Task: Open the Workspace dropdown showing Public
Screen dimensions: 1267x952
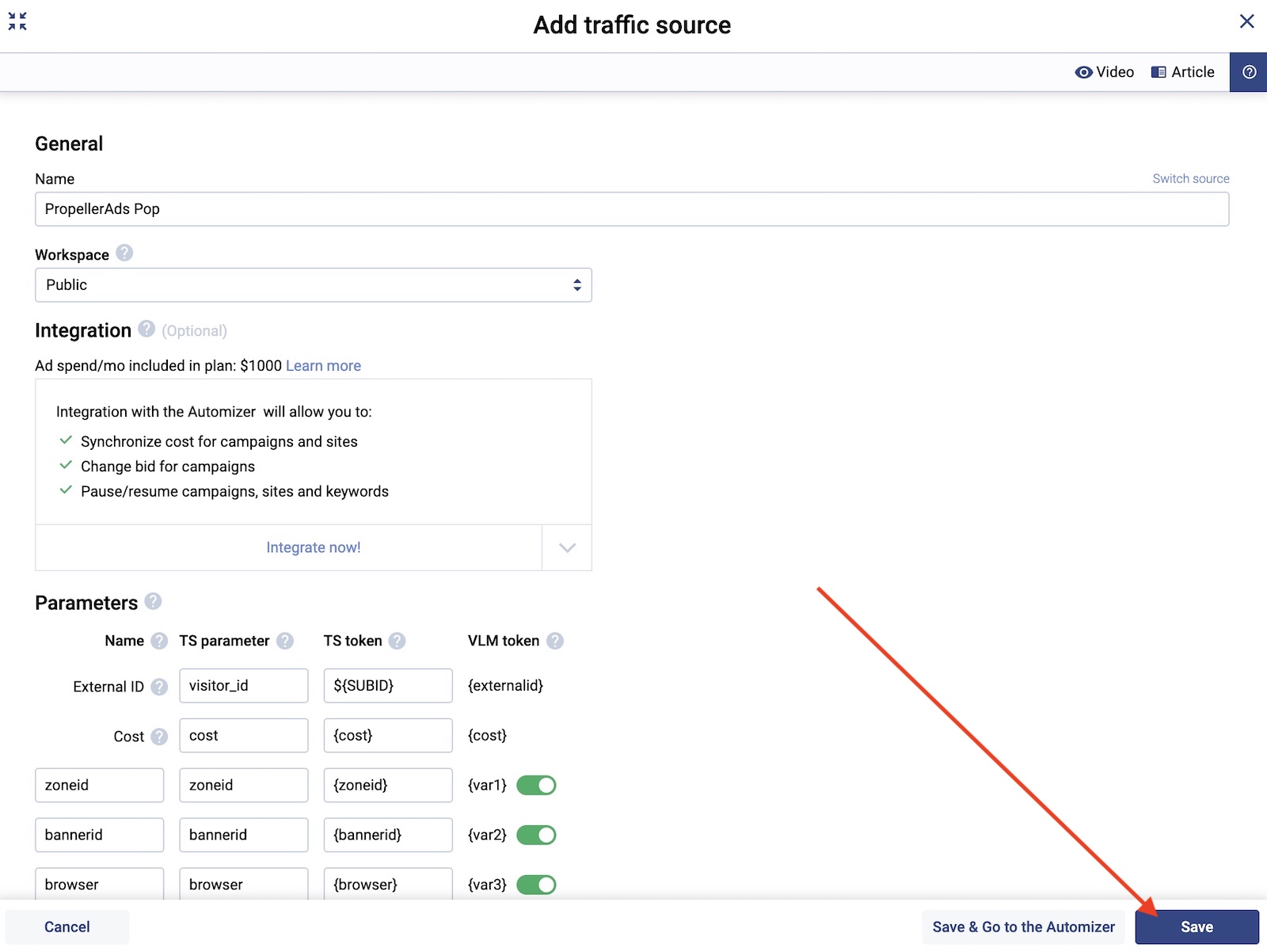Action: [x=313, y=285]
